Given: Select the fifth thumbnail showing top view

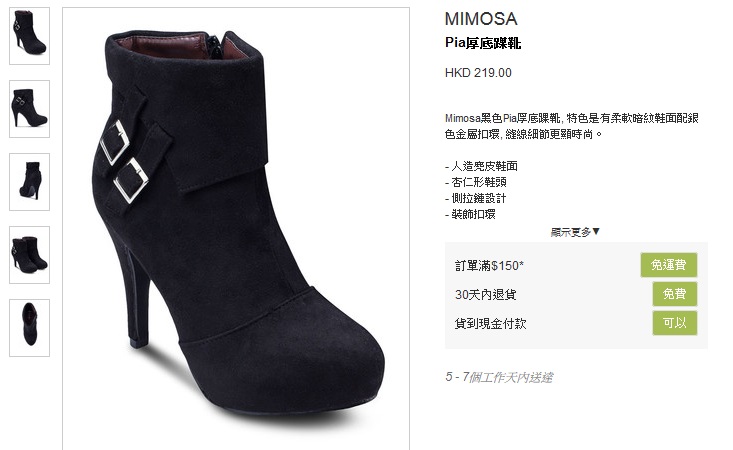Looking at the screenshot, I should point(29,328).
